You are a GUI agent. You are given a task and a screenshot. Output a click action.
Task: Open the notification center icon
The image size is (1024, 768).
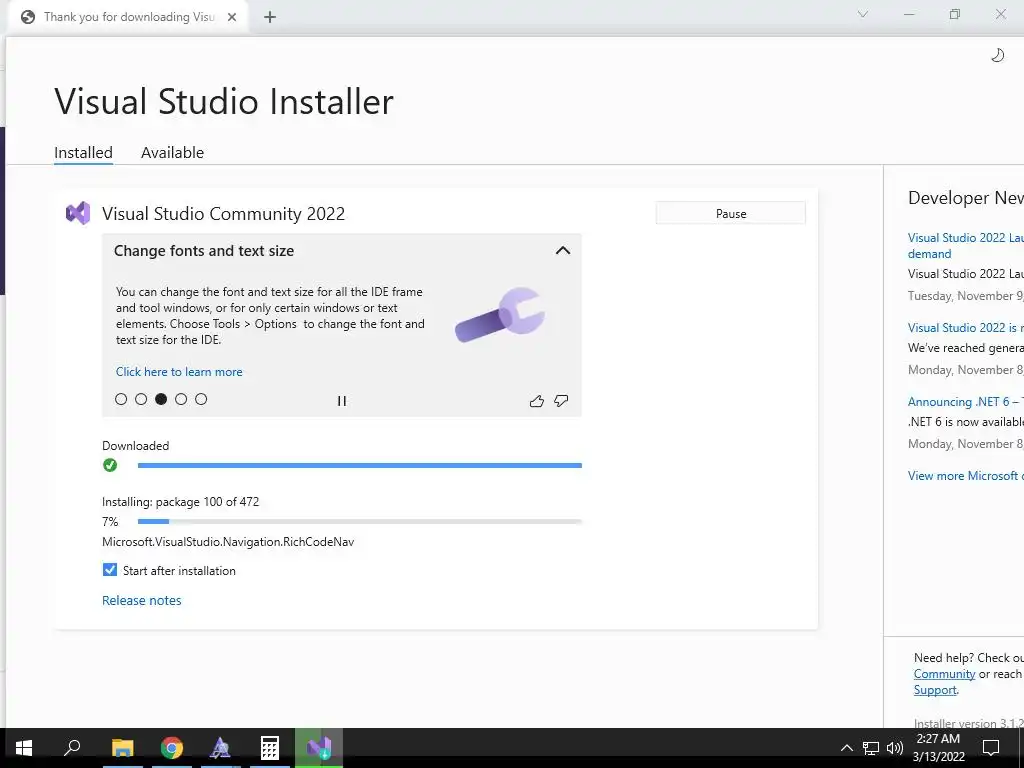tap(991, 748)
